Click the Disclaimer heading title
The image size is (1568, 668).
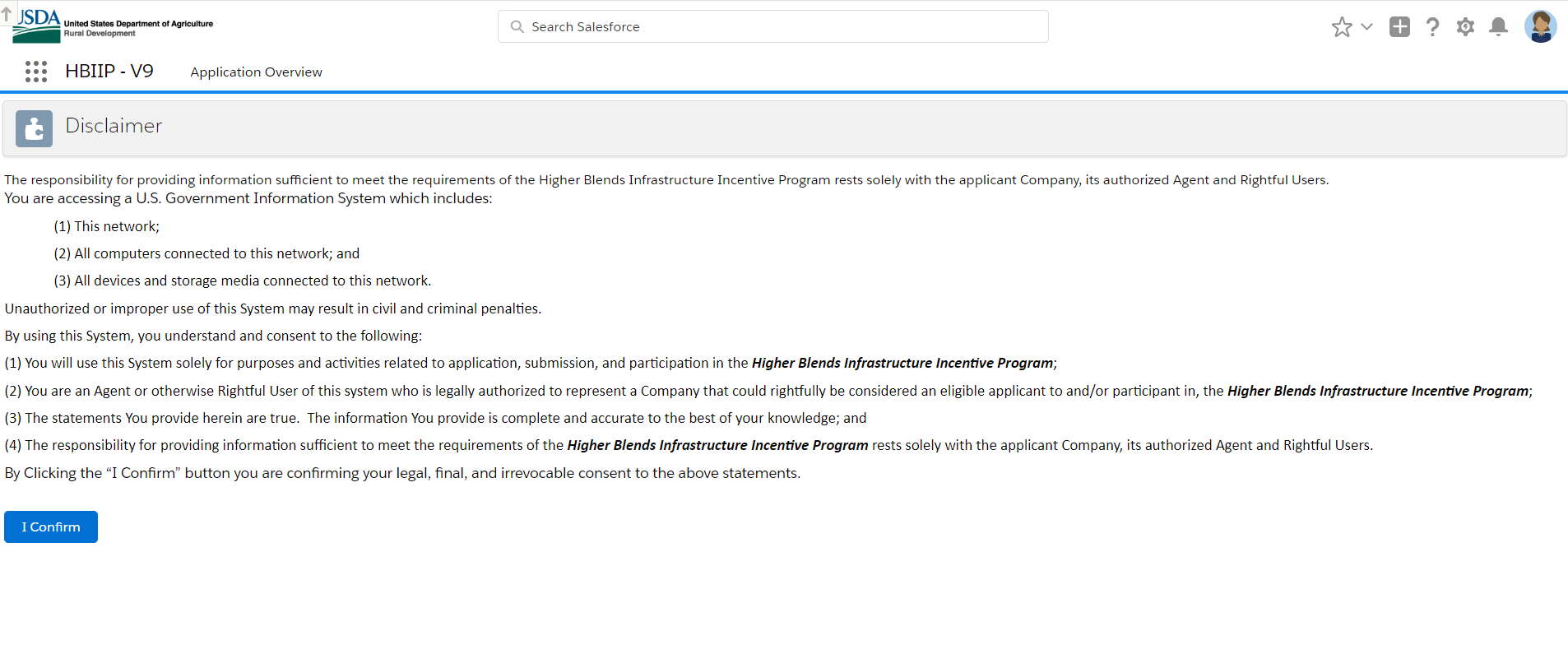pos(114,126)
